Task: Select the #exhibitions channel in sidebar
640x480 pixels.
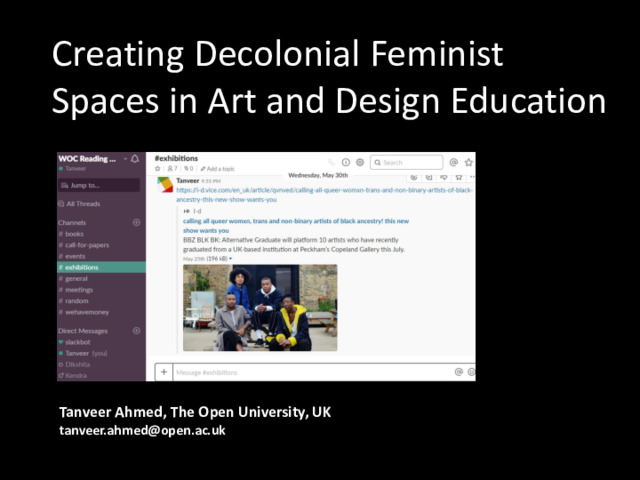Action: (x=101, y=267)
